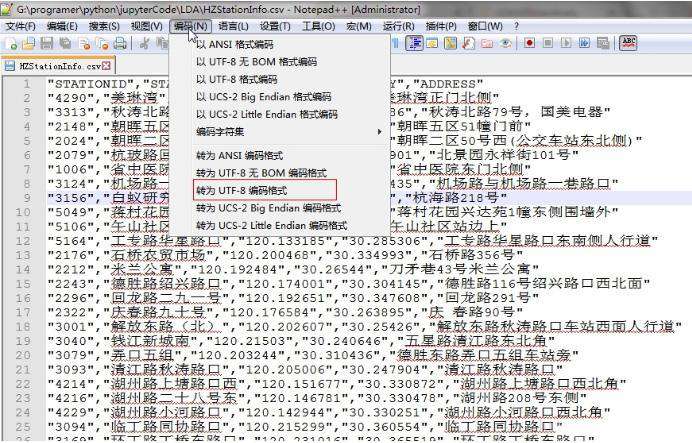Open the 文件(F) menu
This screenshot has width=692, height=443.
coord(20,26)
